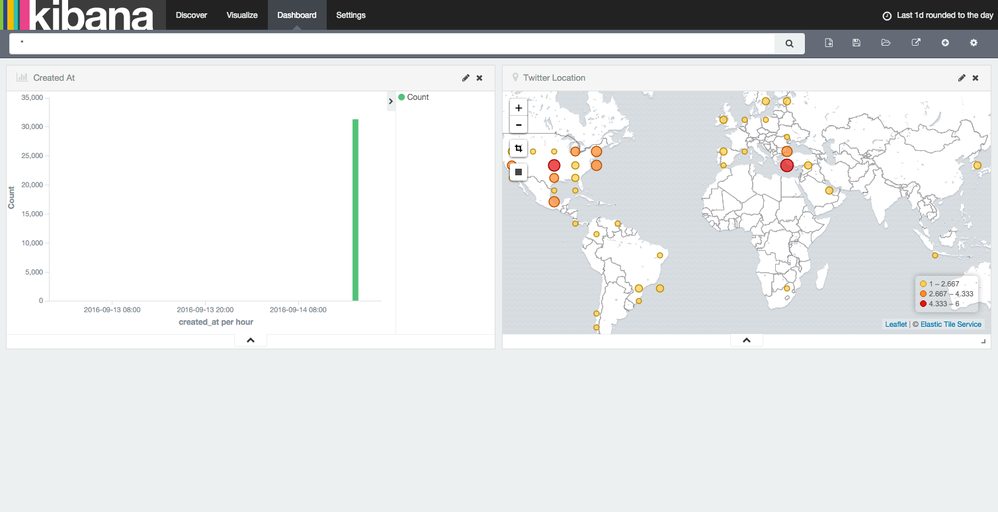The image size is (998, 512).
Task: Run the search with magnifier button
Action: (x=789, y=43)
